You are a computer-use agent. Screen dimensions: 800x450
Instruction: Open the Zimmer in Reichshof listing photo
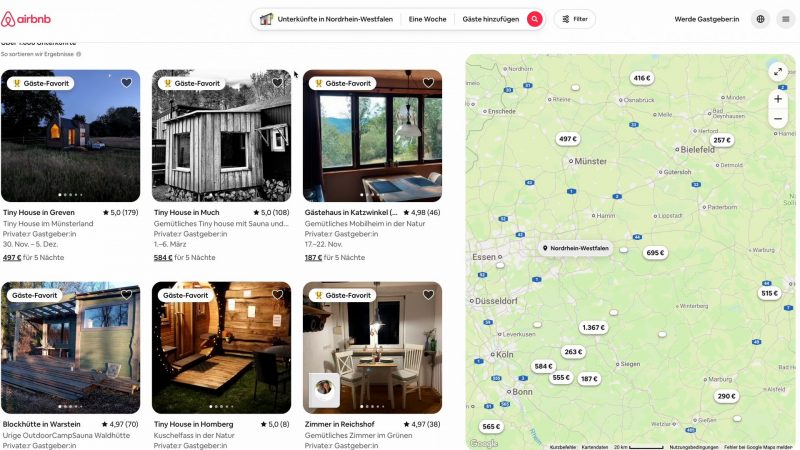pyautogui.click(x=372, y=347)
